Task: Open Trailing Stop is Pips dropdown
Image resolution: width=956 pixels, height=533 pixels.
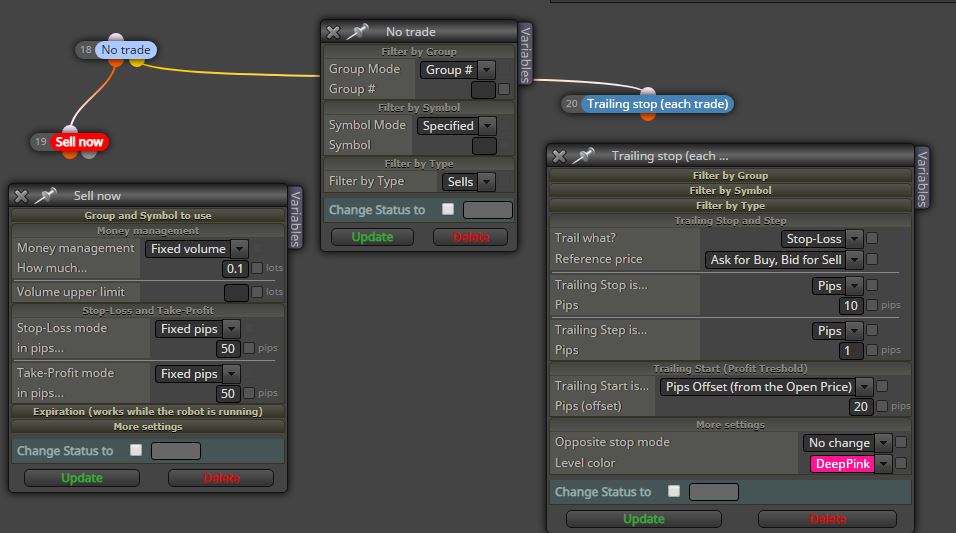Action: pos(837,286)
